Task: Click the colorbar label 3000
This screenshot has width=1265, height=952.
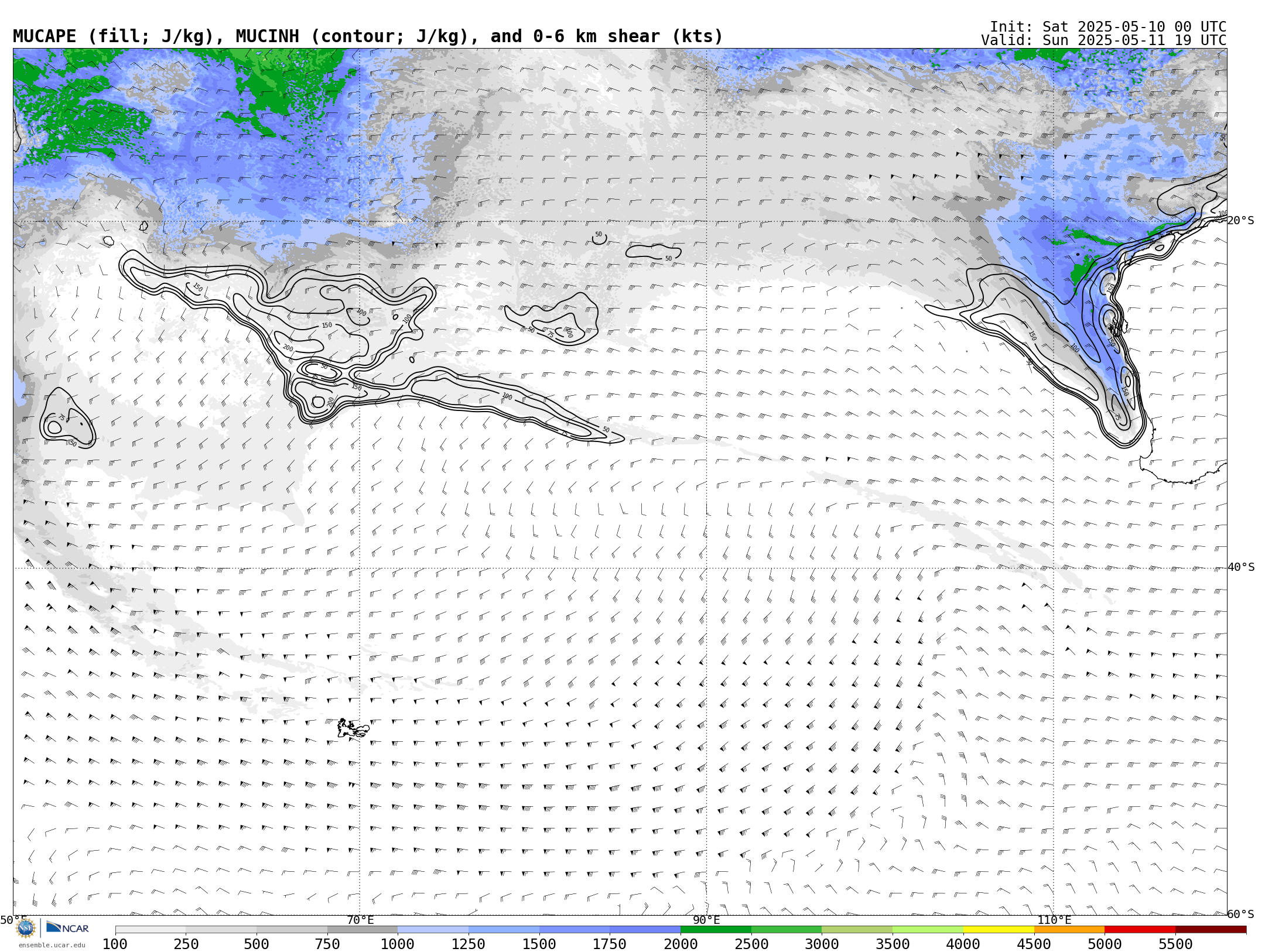Action: (x=822, y=944)
